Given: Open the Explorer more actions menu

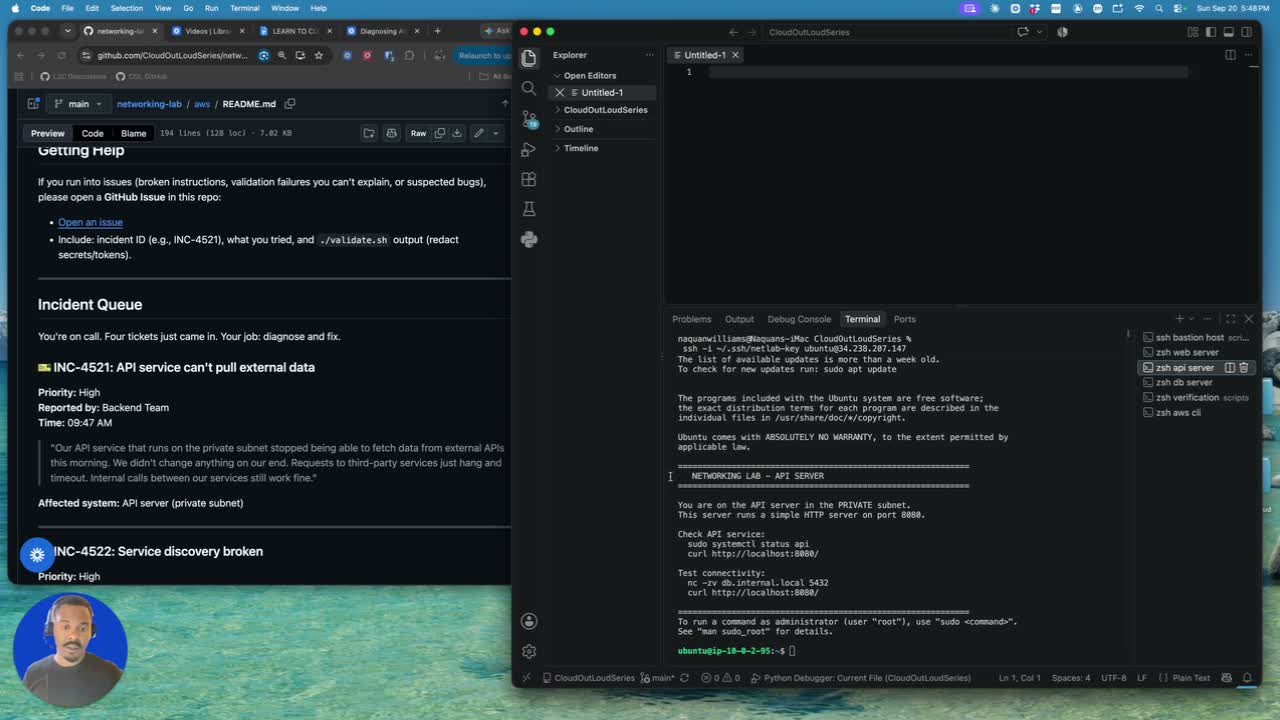Looking at the screenshot, I should click(649, 55).
